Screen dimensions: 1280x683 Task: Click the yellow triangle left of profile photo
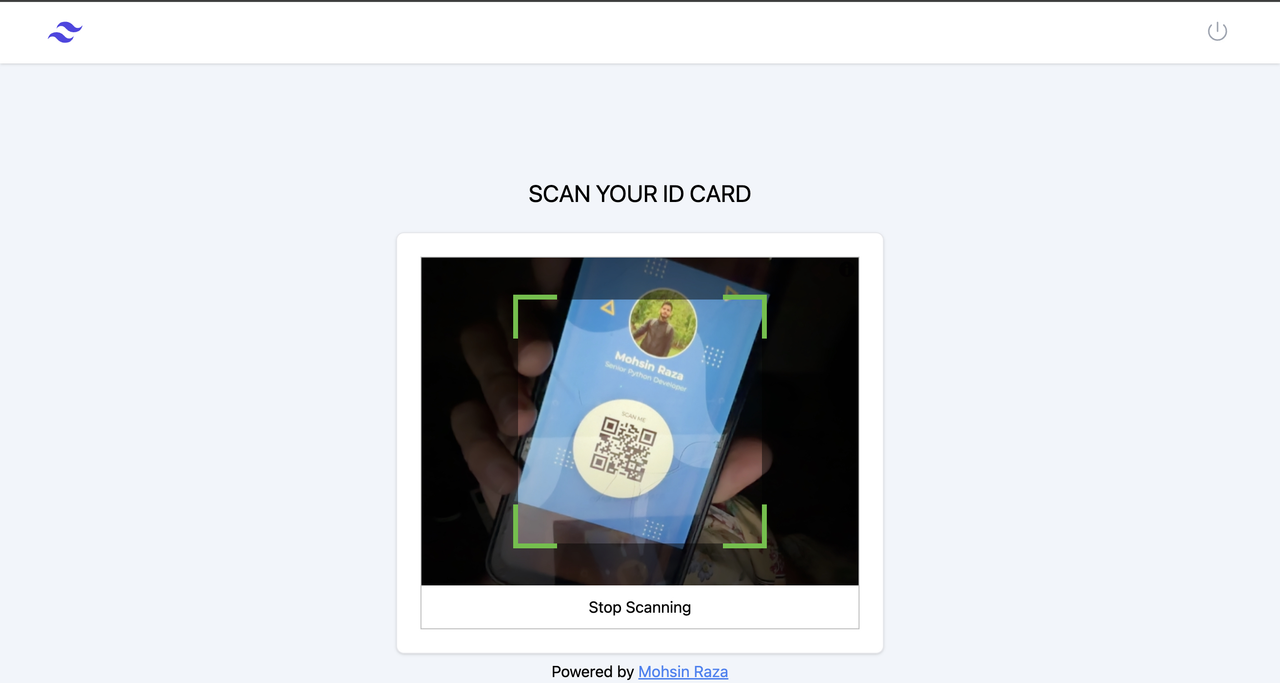607,308
